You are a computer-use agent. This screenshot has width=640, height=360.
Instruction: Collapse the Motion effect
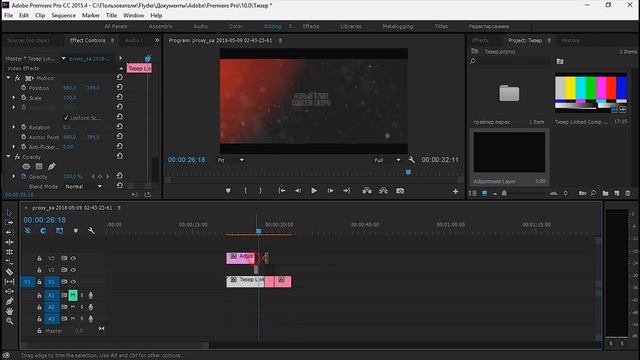[9, 78]
